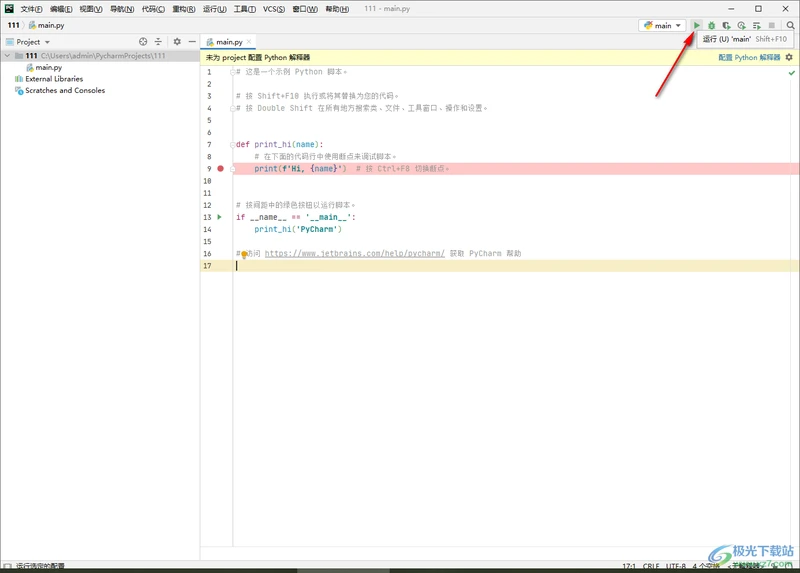Click the 17:1 cursor position indicator

tap(629, 566)
